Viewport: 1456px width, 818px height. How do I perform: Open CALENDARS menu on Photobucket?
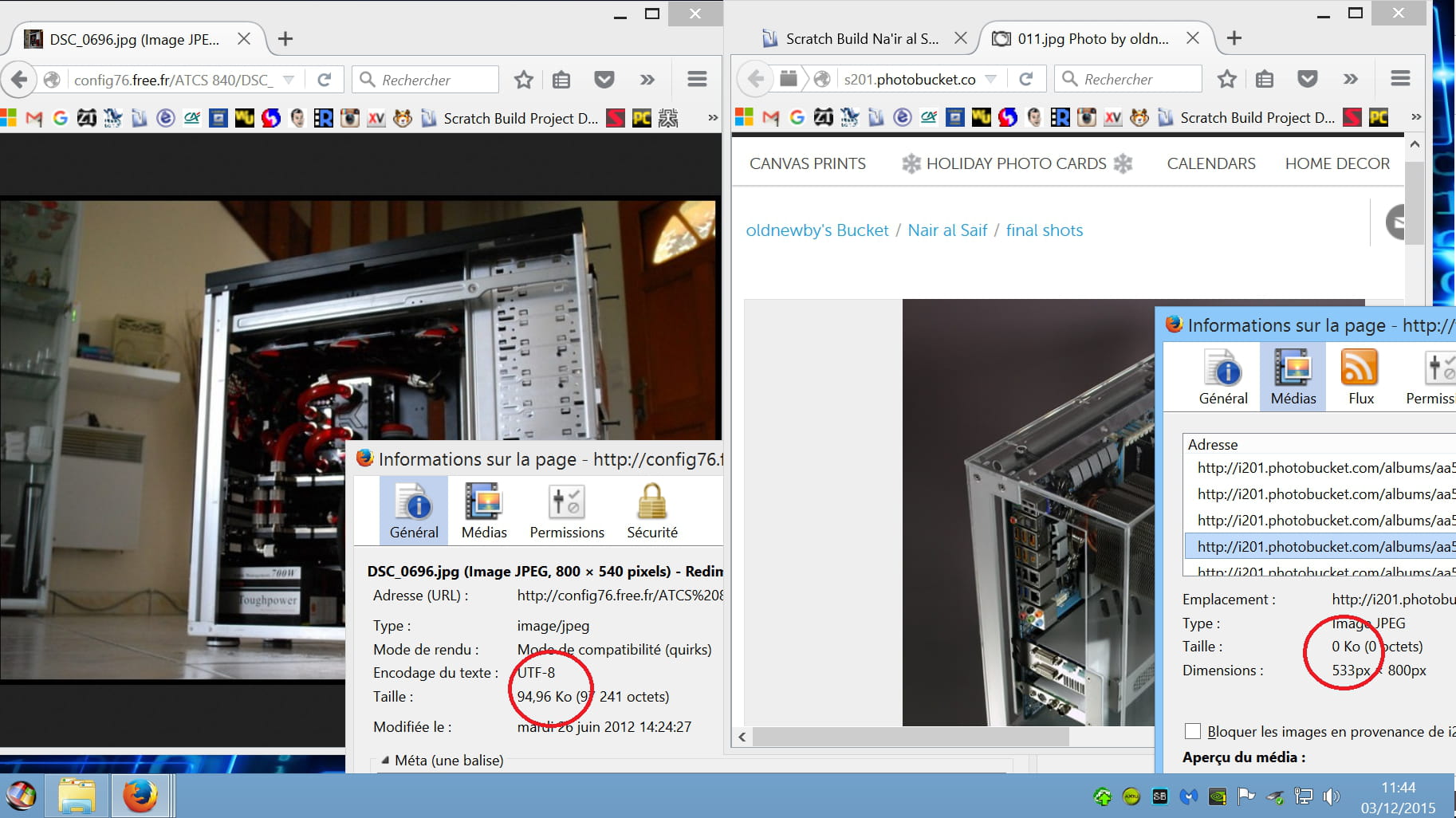click(x=1211, y=163)
